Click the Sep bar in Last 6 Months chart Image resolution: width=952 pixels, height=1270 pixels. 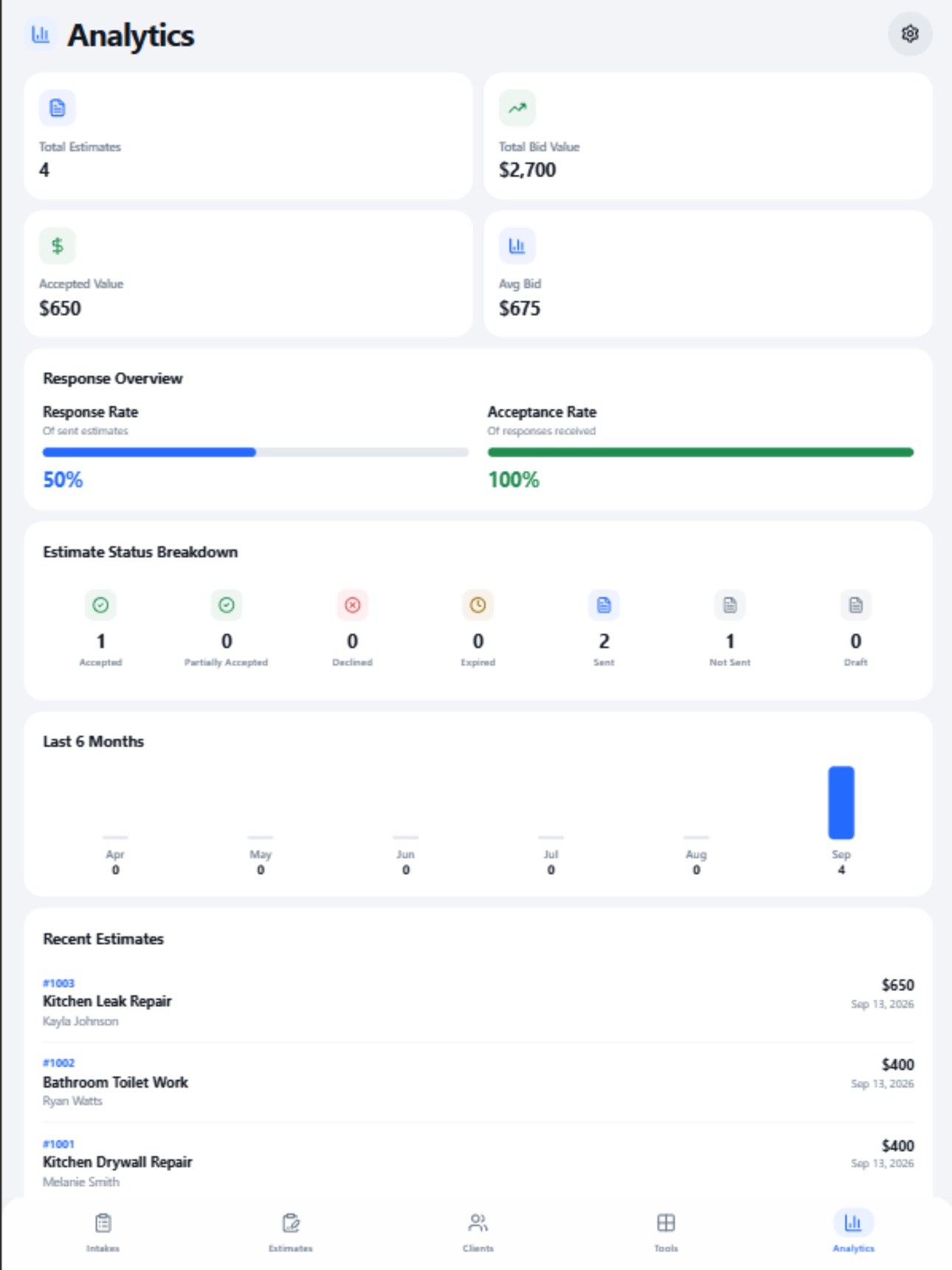tap(841, 803)
